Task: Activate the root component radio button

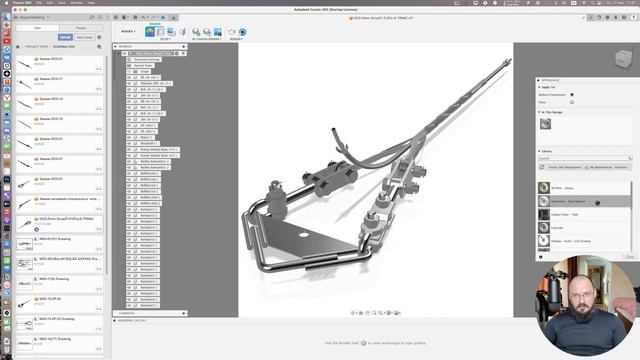Action: (x=177, y=53)
